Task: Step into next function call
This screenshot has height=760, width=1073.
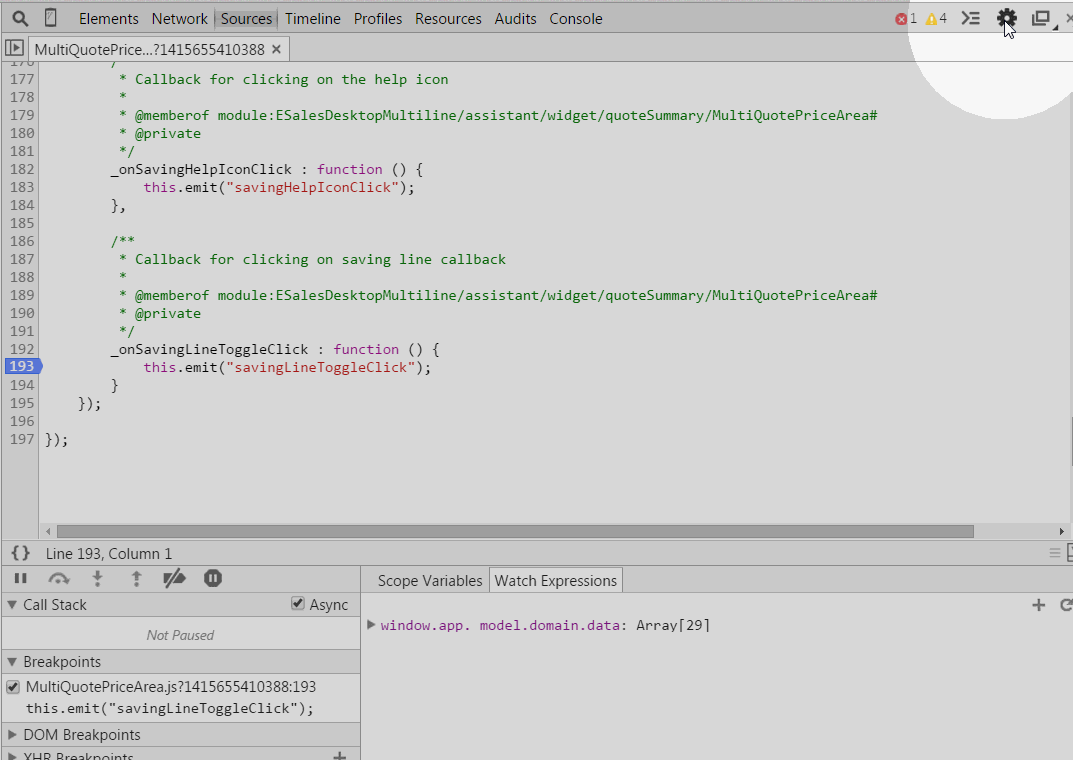Action: [x=97, y=579]
